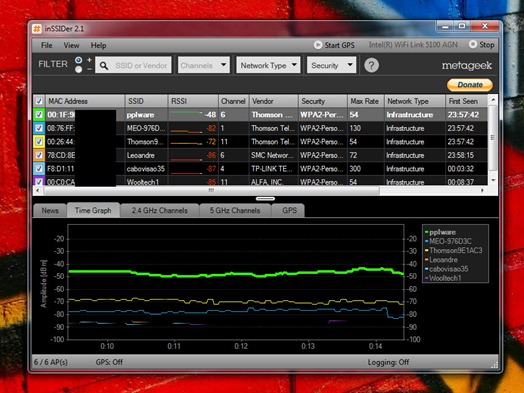The width and height of the screenshot is (524, 393).
Task: Click the Stop scanning icon
Action: (473, 44)
